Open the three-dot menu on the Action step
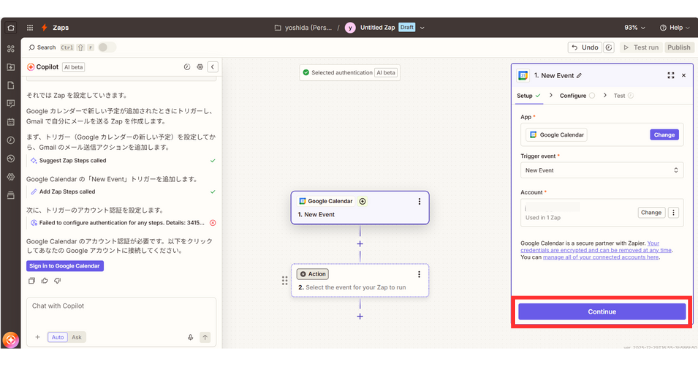698x365 pixels. tap(419, 274)
